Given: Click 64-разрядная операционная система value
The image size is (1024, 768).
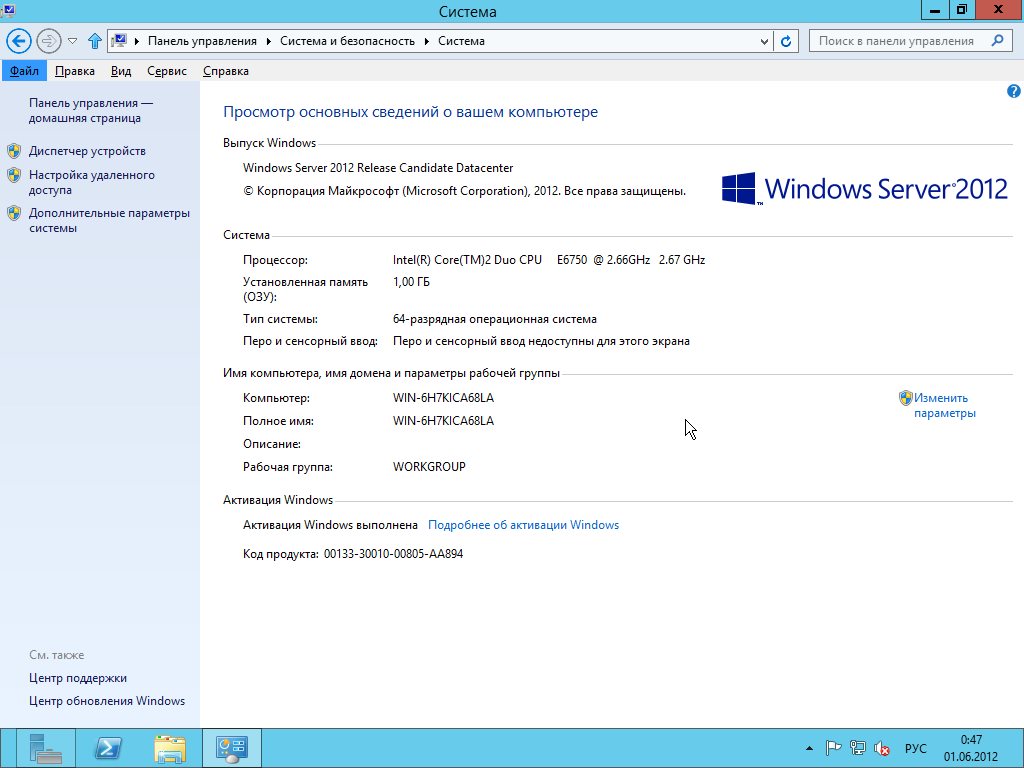Looking at the screenshot, I should click(494, 319).
